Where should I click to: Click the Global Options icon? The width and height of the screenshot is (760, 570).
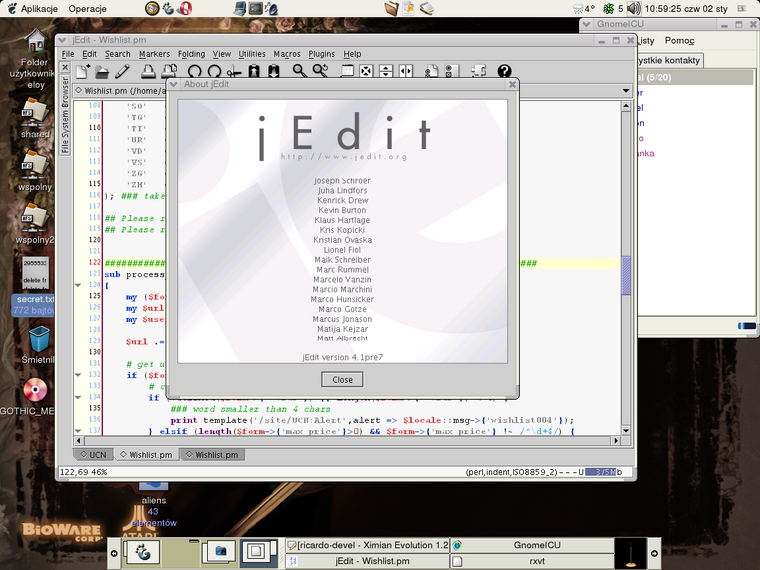(451, 72)
